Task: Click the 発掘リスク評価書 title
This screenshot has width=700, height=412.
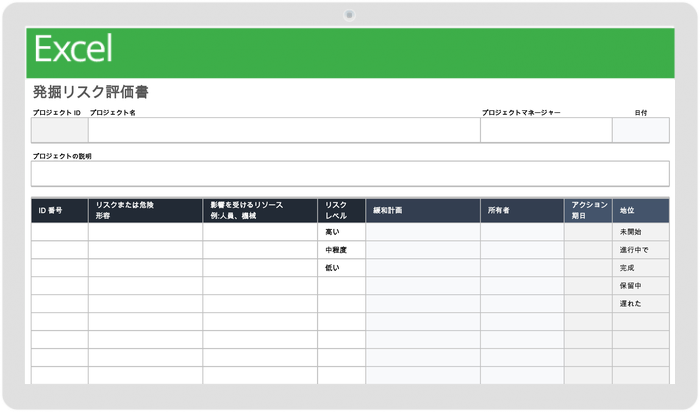Action: tap(91, 92)
